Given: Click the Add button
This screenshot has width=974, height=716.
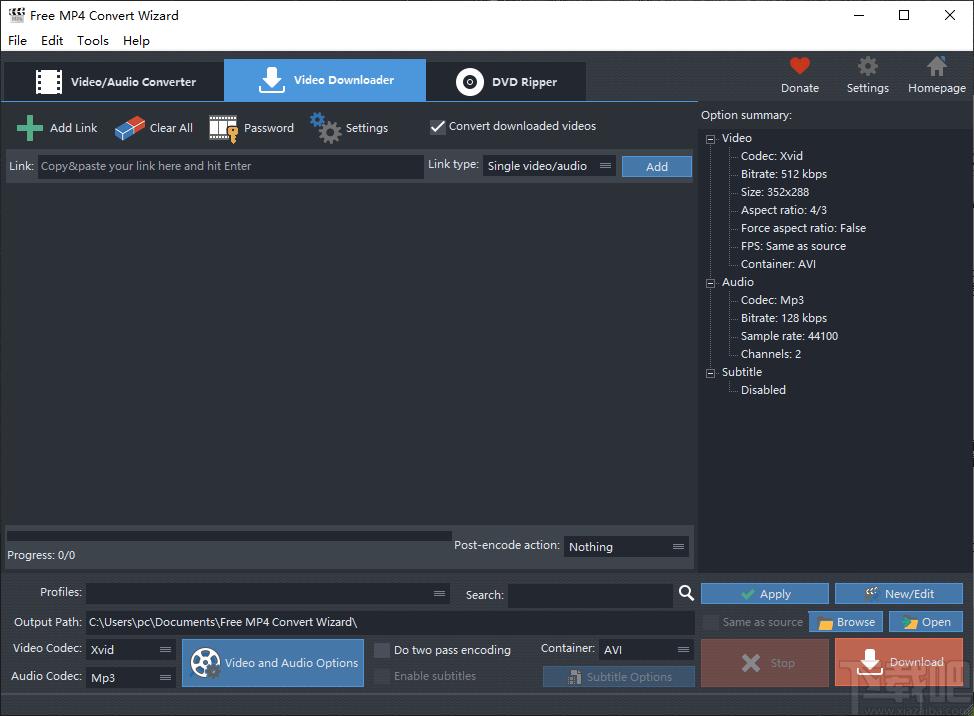Looking at the screenshot, I should click(x=657, y=166).
